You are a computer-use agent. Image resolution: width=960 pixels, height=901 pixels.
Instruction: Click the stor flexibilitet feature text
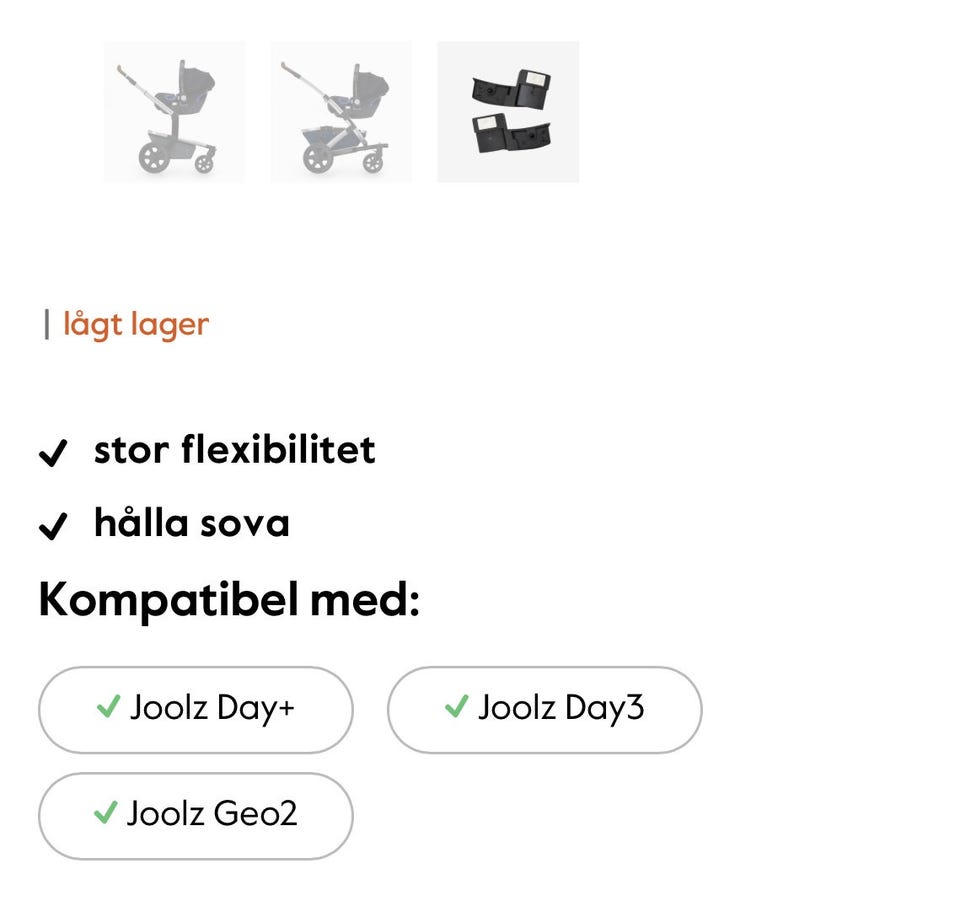pos(234,450)
